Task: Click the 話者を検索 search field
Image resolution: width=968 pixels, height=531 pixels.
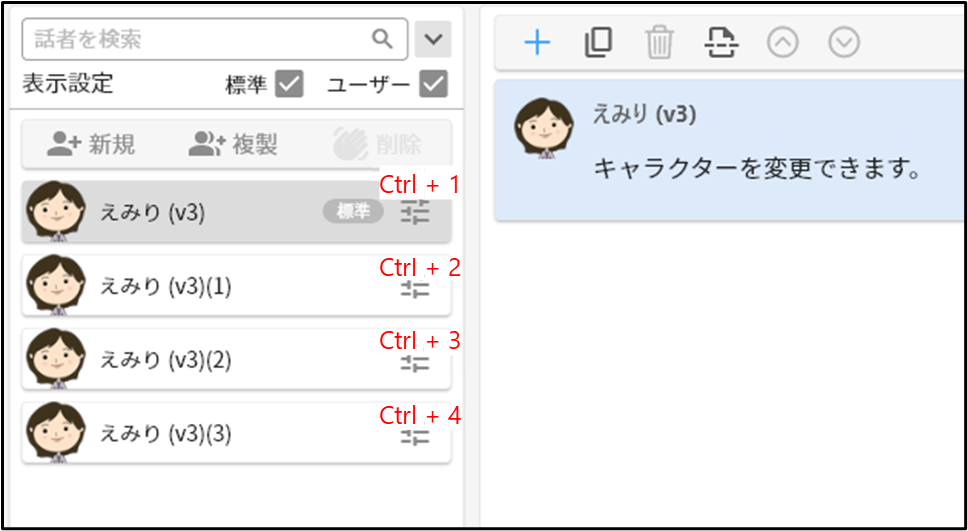Action: pyautogui.click(x=215, y=40)
